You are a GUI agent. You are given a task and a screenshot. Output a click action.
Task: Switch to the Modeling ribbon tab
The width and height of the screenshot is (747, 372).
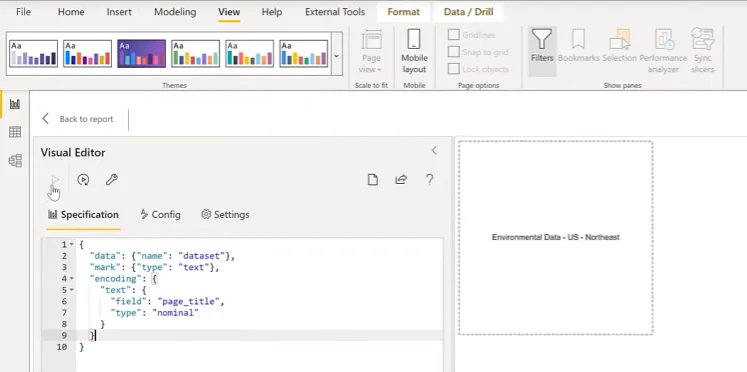(175, 12)
